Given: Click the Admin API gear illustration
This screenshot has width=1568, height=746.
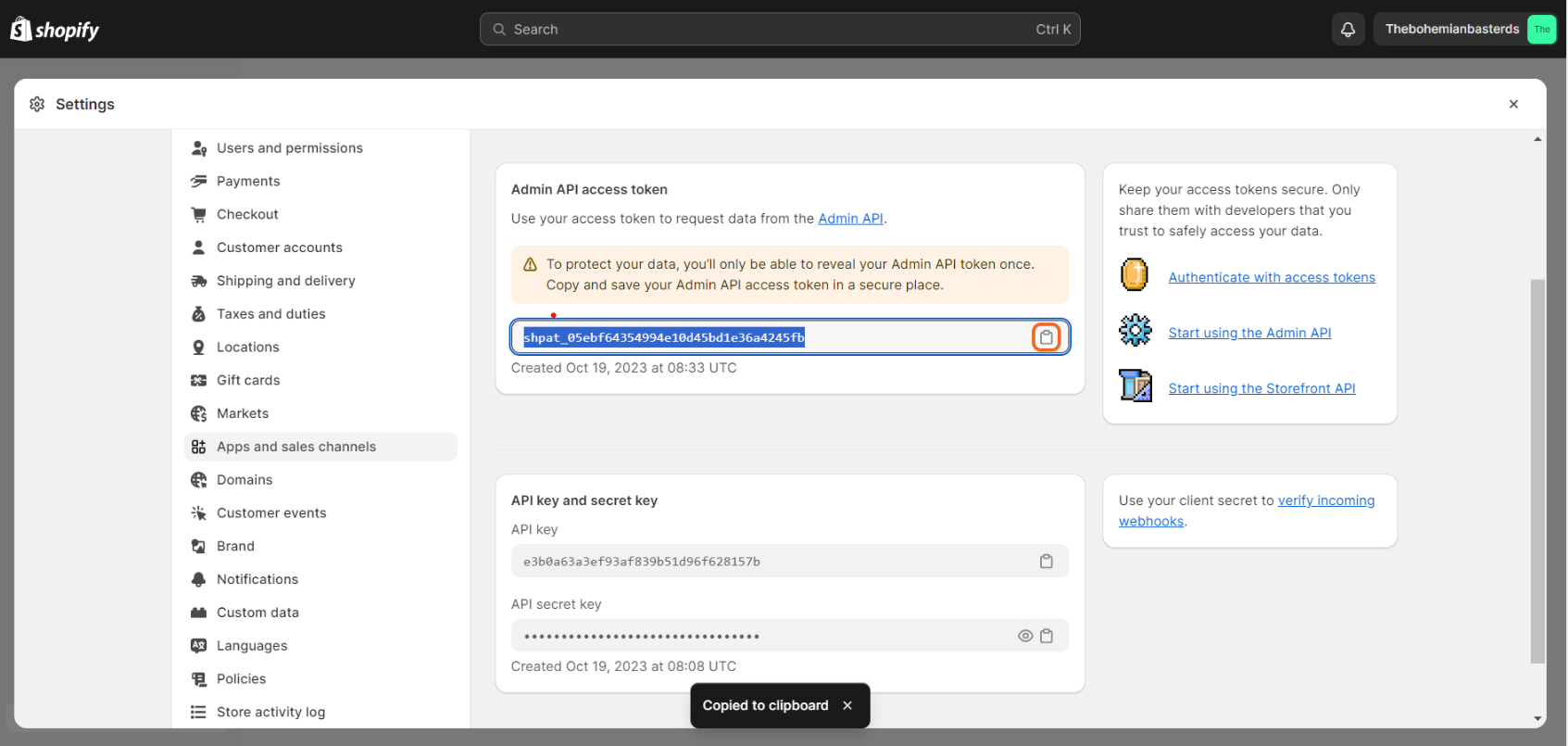Looking at the screenshot, I should point(1135,330).
